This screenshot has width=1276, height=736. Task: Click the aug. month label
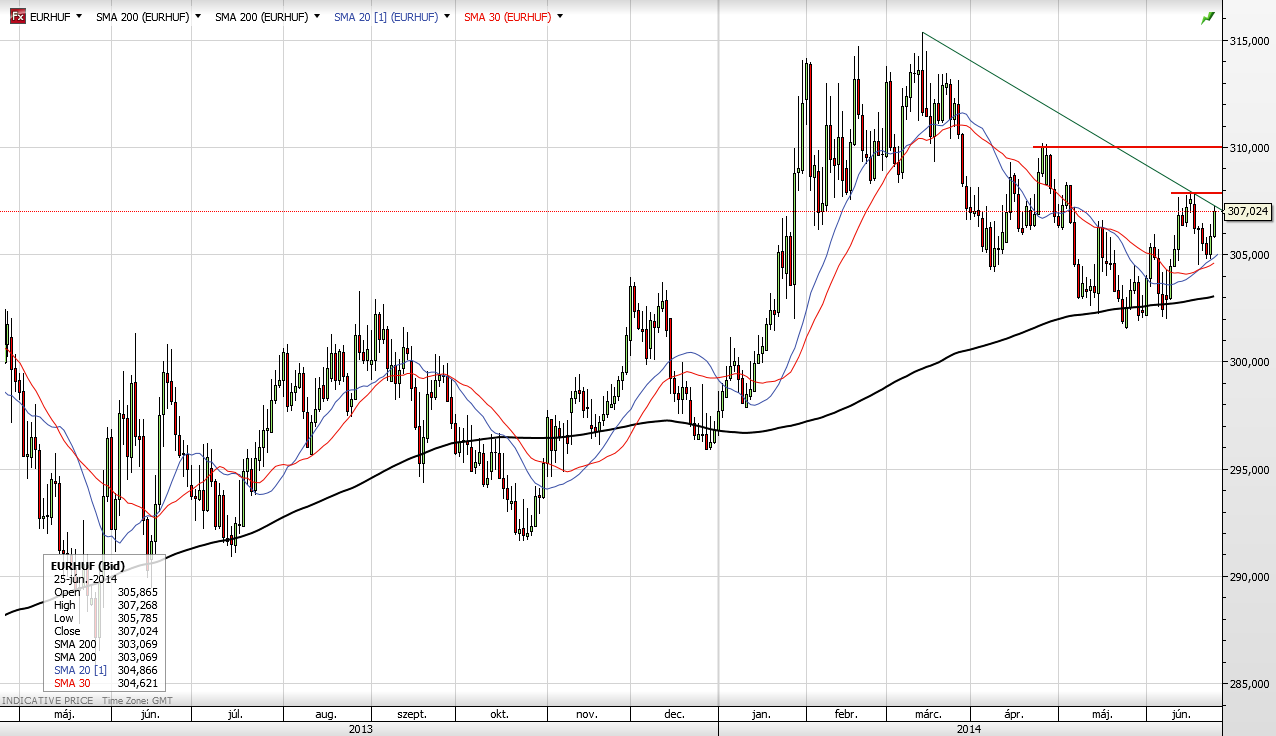pyautogui.click(x=325, y=715)
